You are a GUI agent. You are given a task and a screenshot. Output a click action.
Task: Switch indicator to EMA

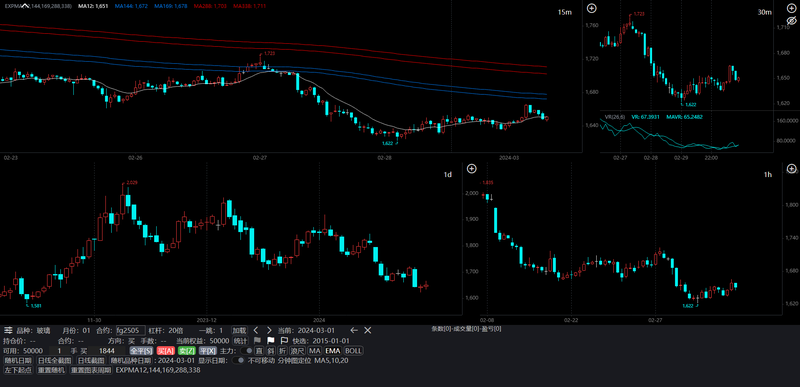click(x=333, y=351)
